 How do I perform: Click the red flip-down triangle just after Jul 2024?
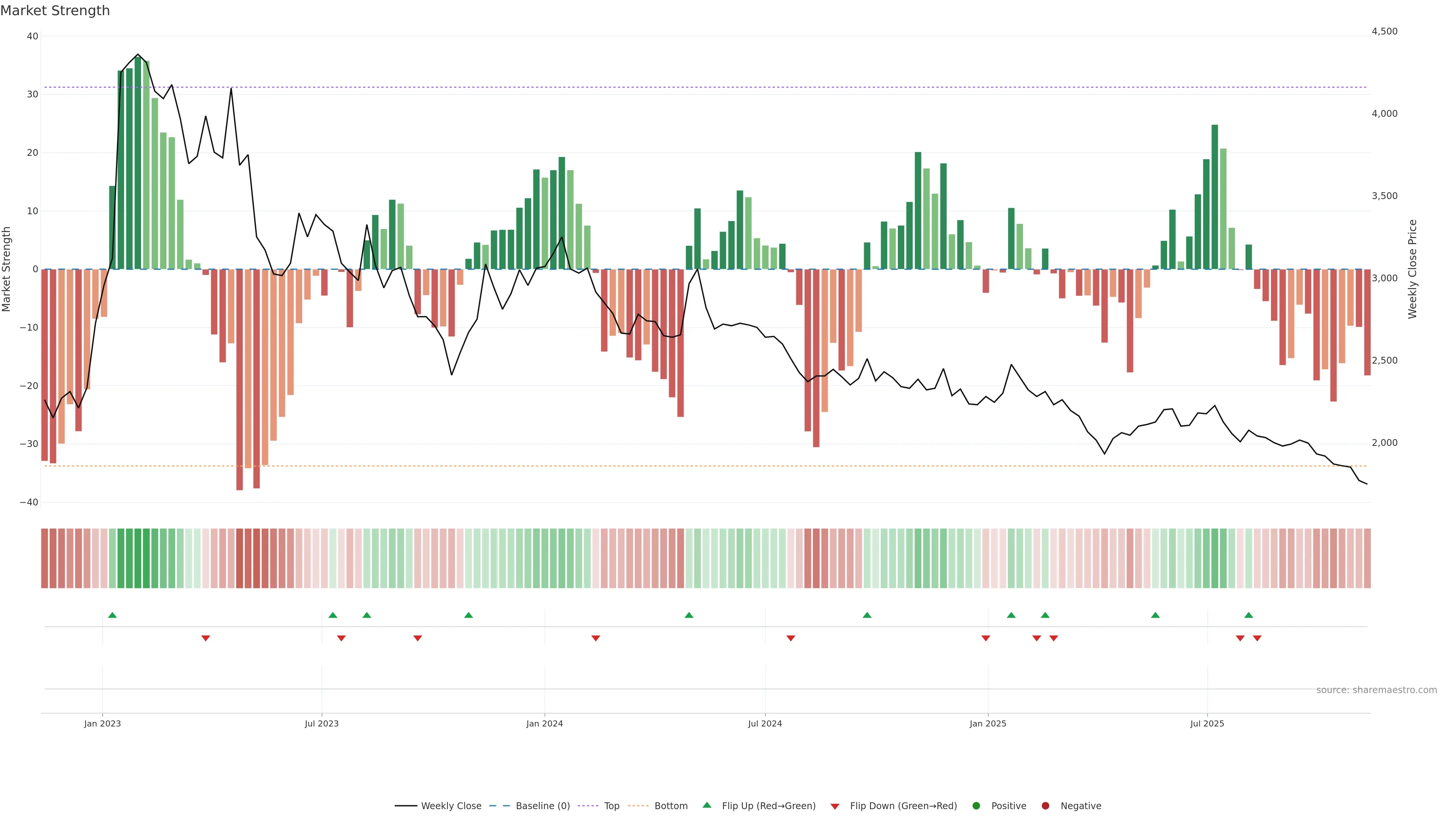pyautogui.click(x=791, y=638)
